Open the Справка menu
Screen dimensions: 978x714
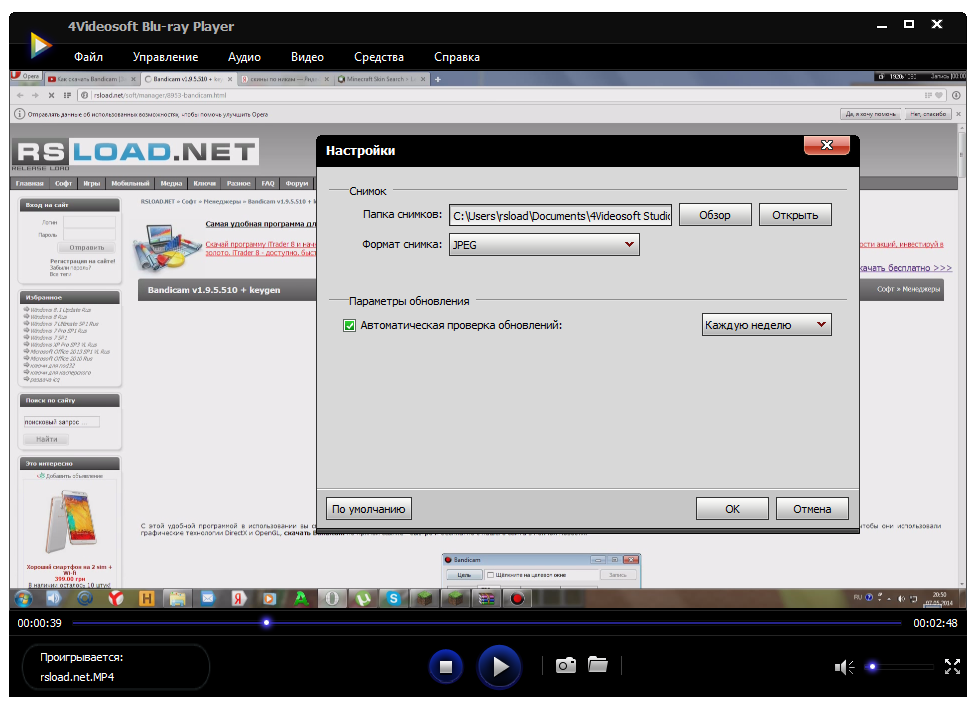pyautogui.click(x=457, y=57)
